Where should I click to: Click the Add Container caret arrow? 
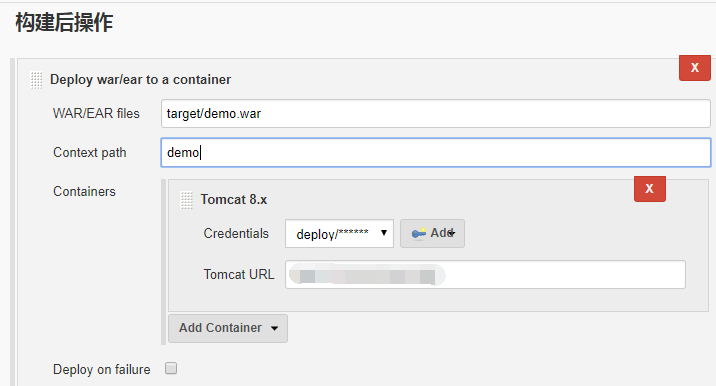point(274,328)
